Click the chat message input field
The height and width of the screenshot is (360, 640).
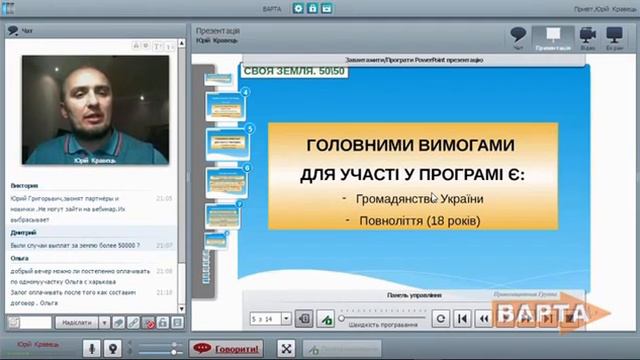coord(36,323)
